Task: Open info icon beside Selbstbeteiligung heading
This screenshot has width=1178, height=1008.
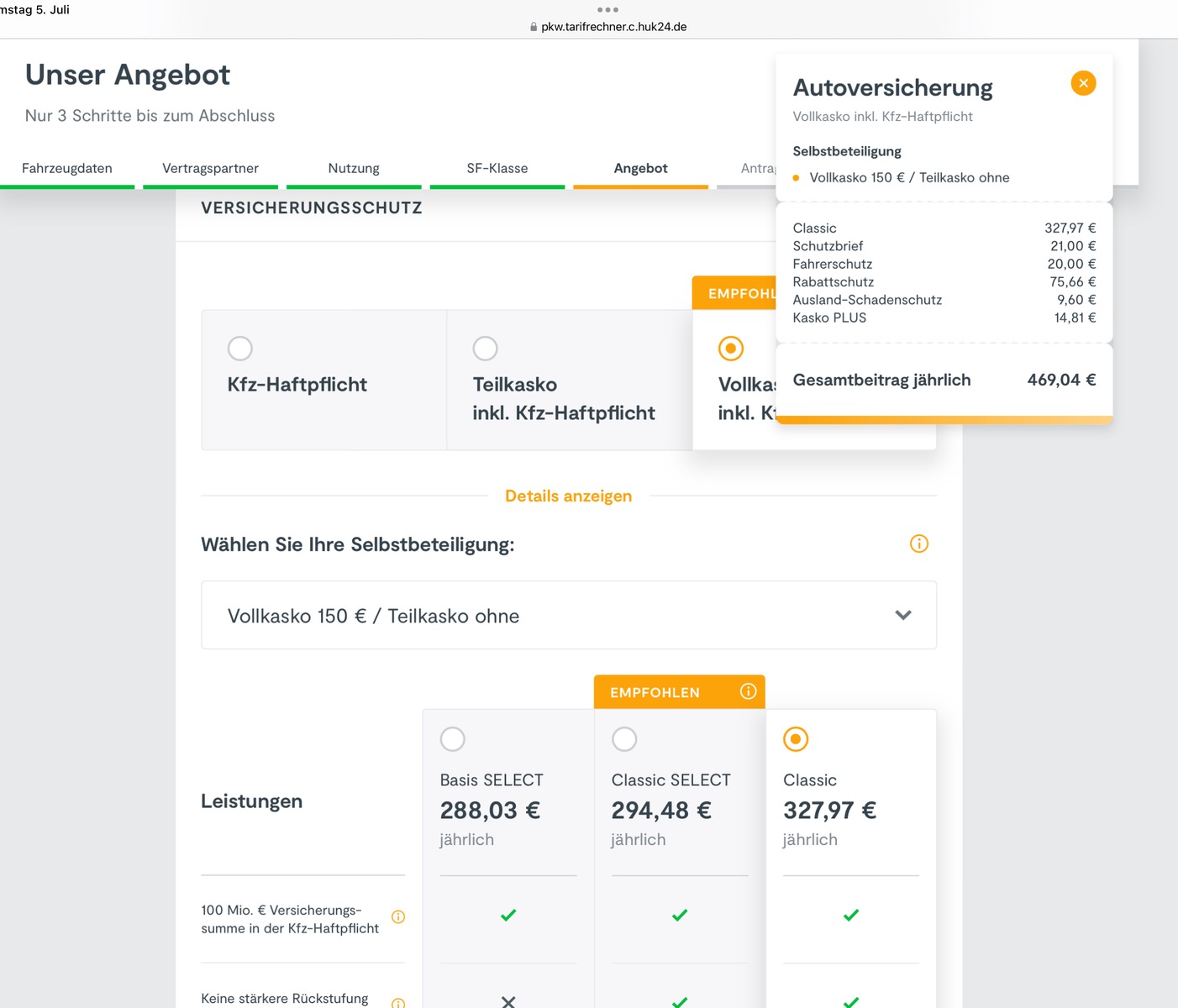Action: click(x=918, y=543)
